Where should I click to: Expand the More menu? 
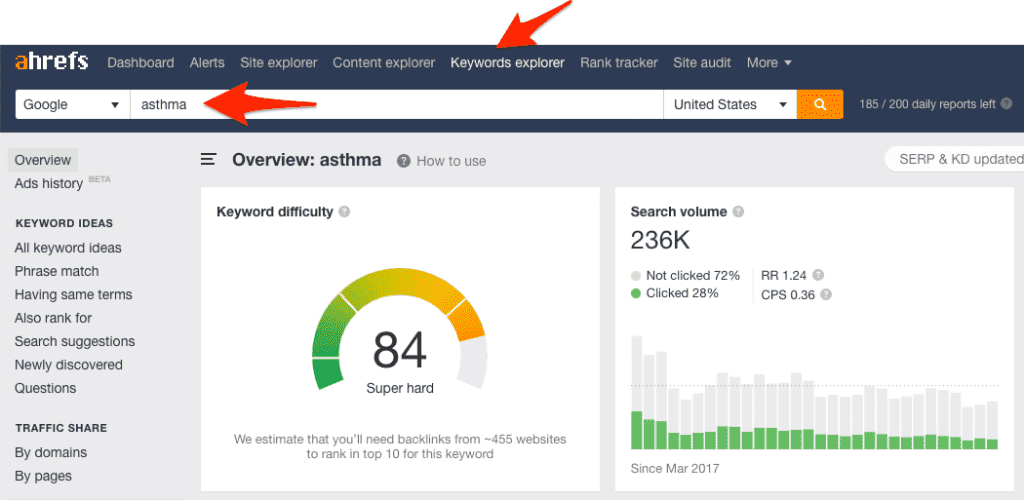click(x=769, y=63)
